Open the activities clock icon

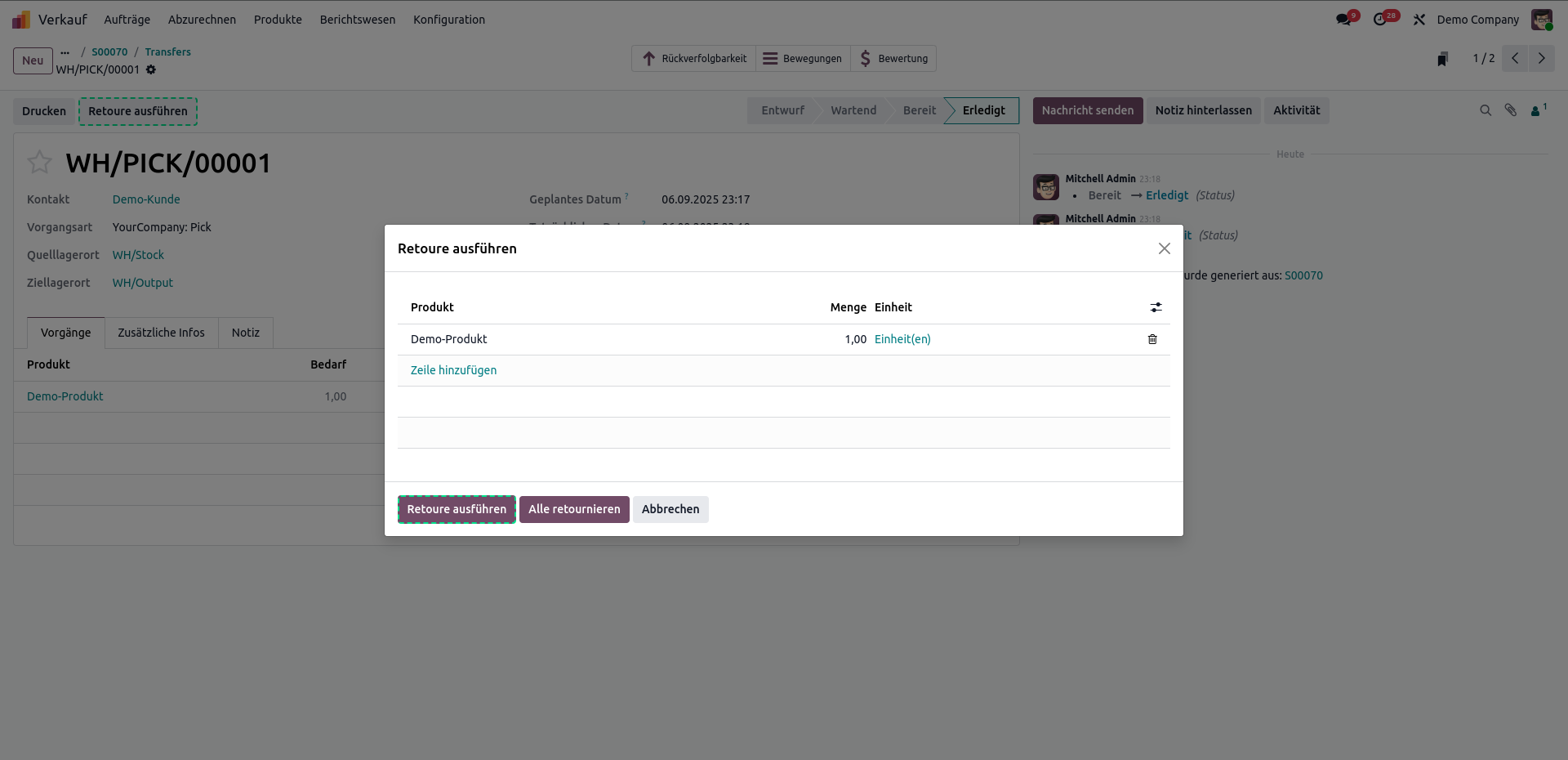[x=1380, y=20]
